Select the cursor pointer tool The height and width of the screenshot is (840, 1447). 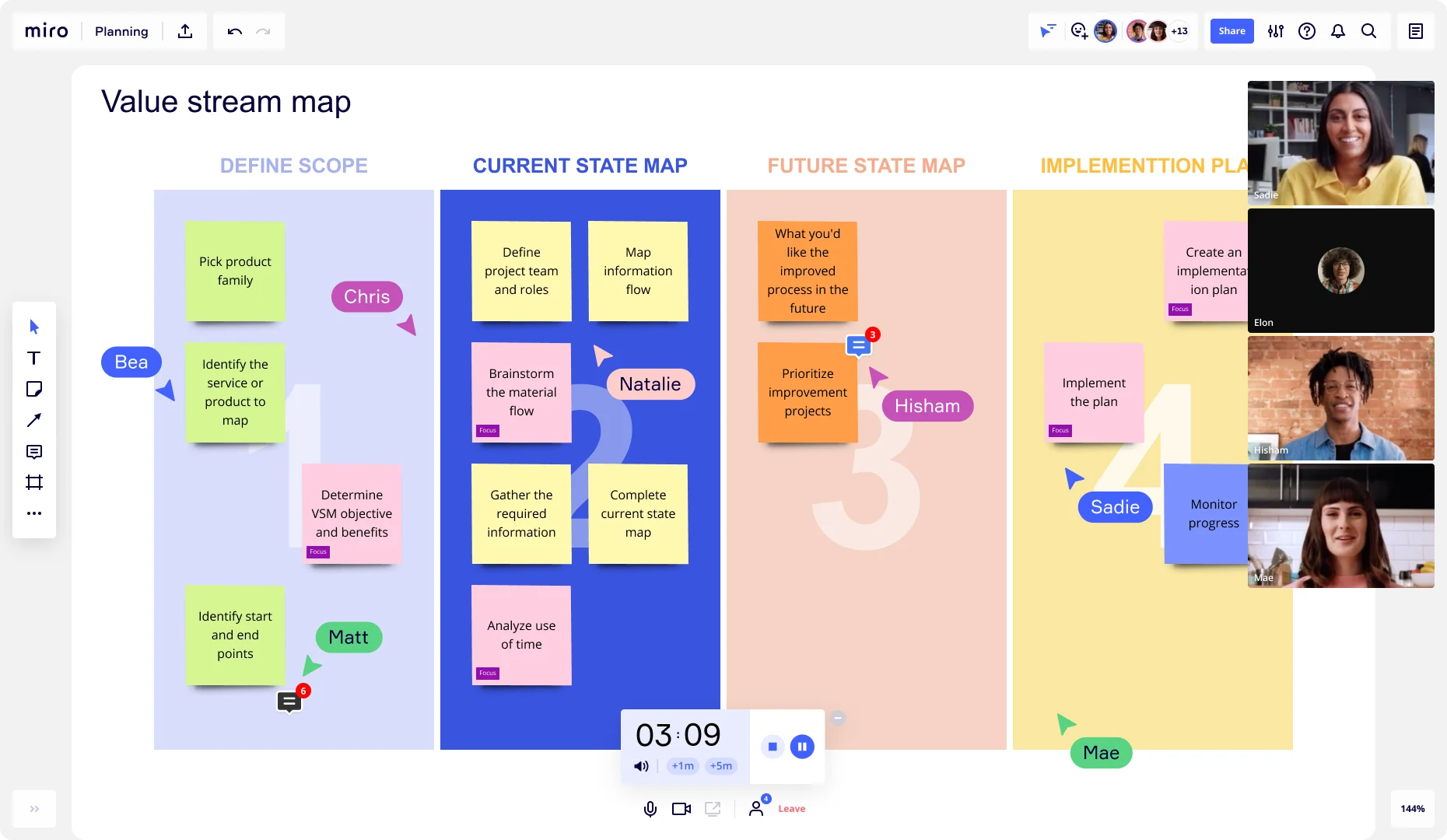pos(34,327)
